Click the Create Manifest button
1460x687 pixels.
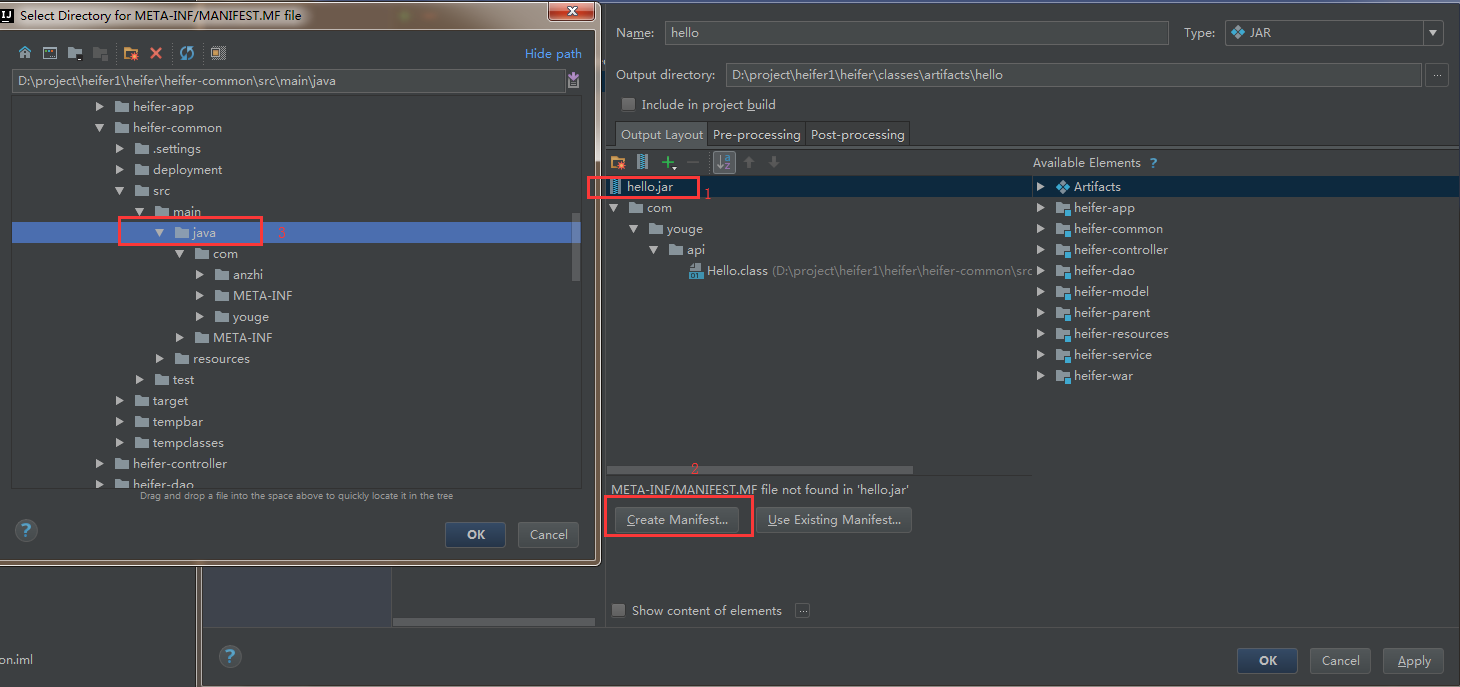click(x=677, y=520)
